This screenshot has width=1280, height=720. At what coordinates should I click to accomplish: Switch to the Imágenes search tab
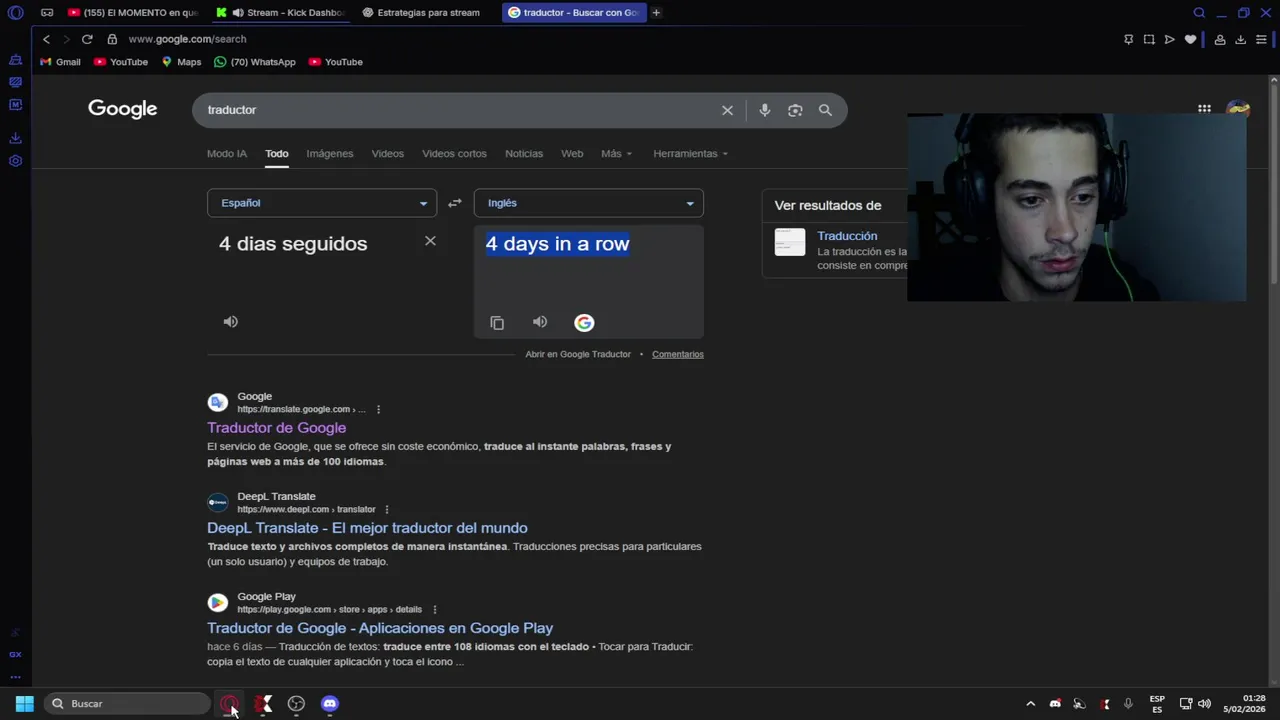click(330, 153)
